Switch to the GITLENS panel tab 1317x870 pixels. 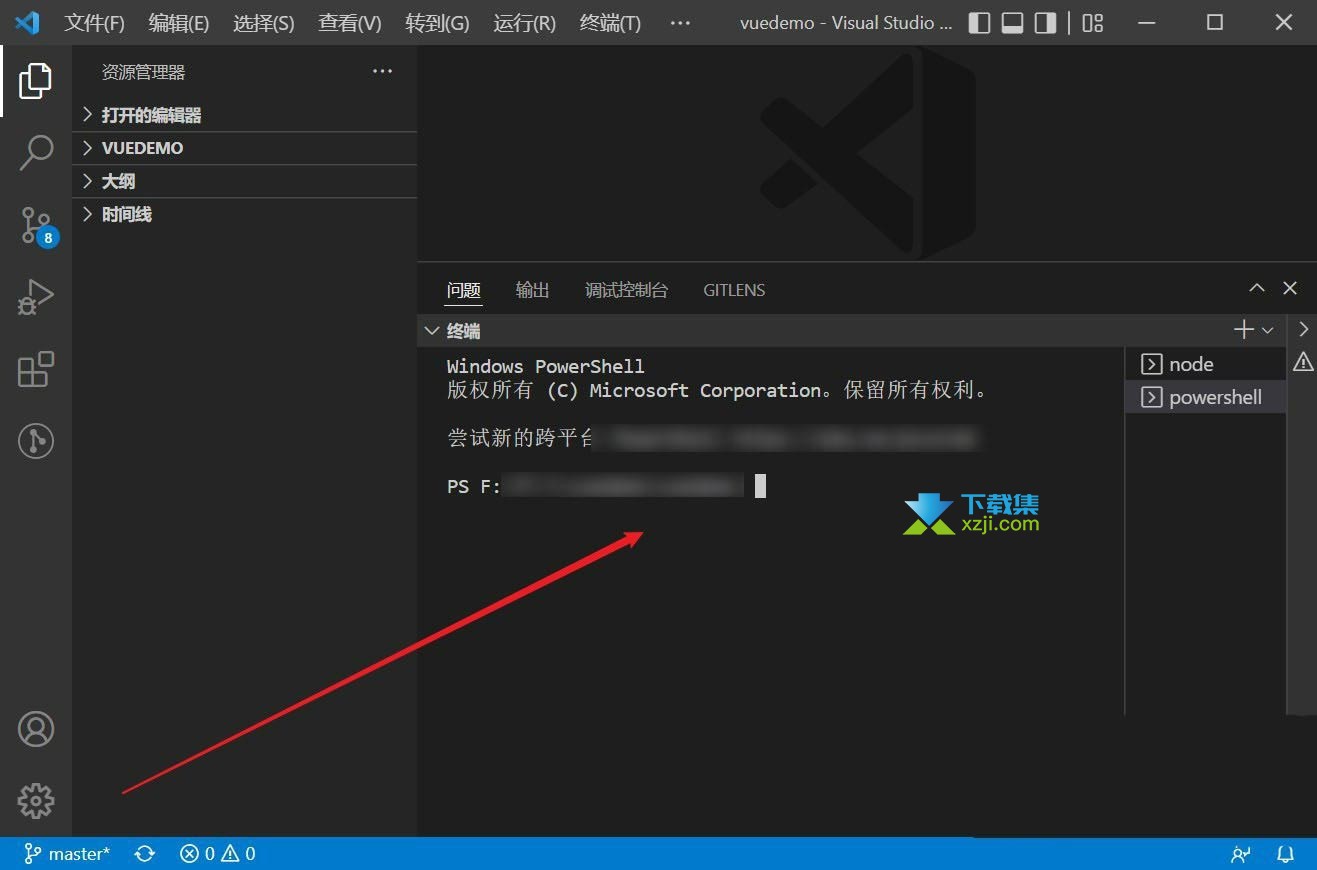pyautogui.click(x=734, y=290)
